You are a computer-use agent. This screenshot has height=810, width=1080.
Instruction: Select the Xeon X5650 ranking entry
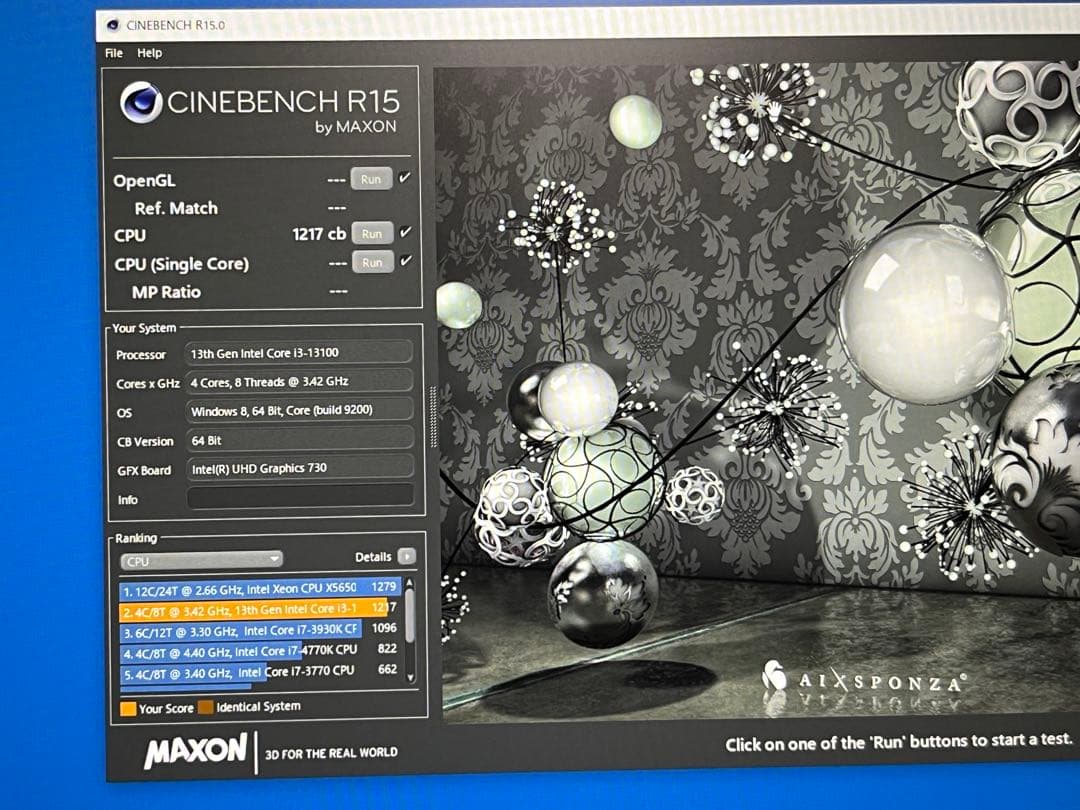(x=258, y=586)
